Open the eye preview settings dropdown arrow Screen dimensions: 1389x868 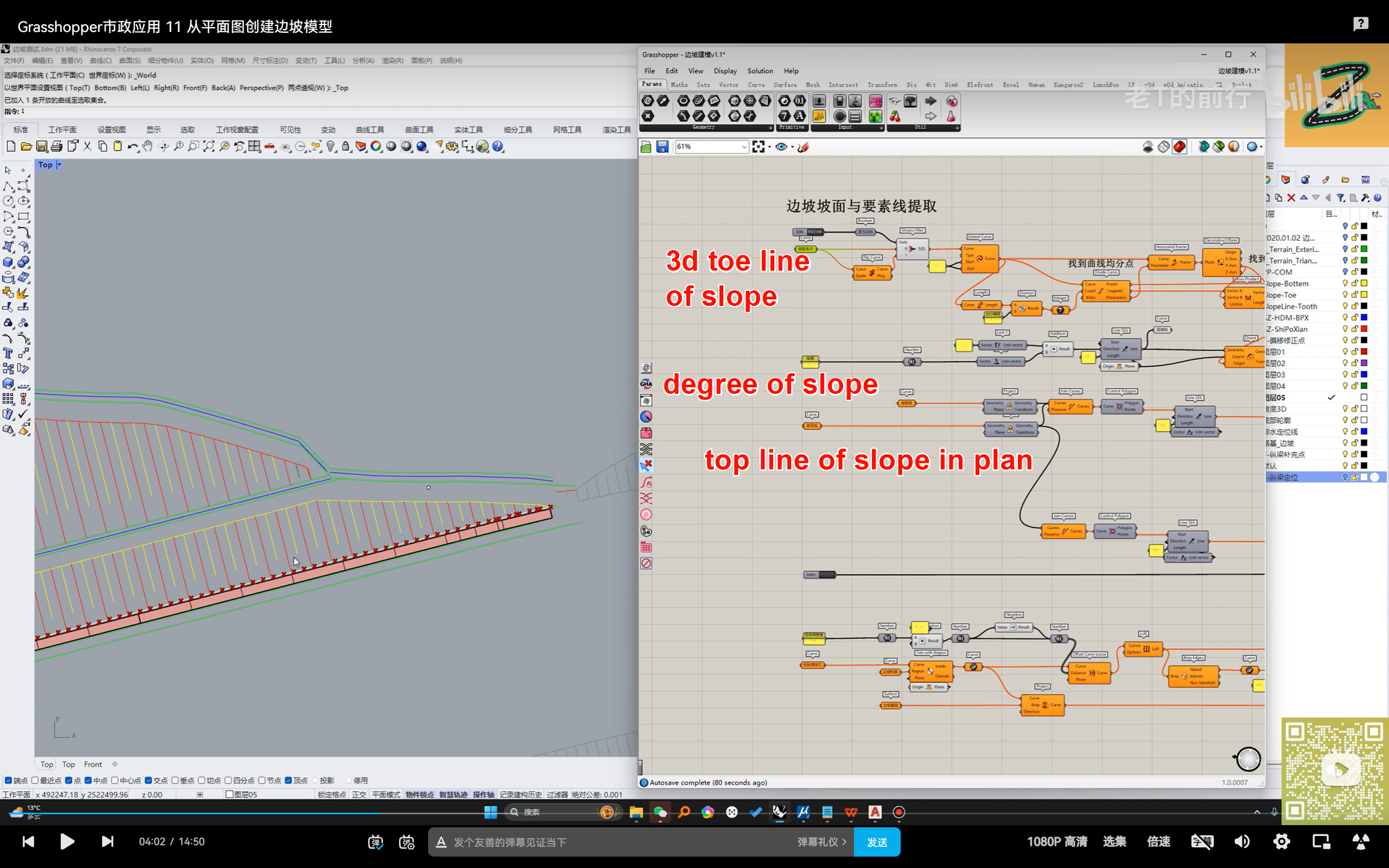(x=792, y=147)
